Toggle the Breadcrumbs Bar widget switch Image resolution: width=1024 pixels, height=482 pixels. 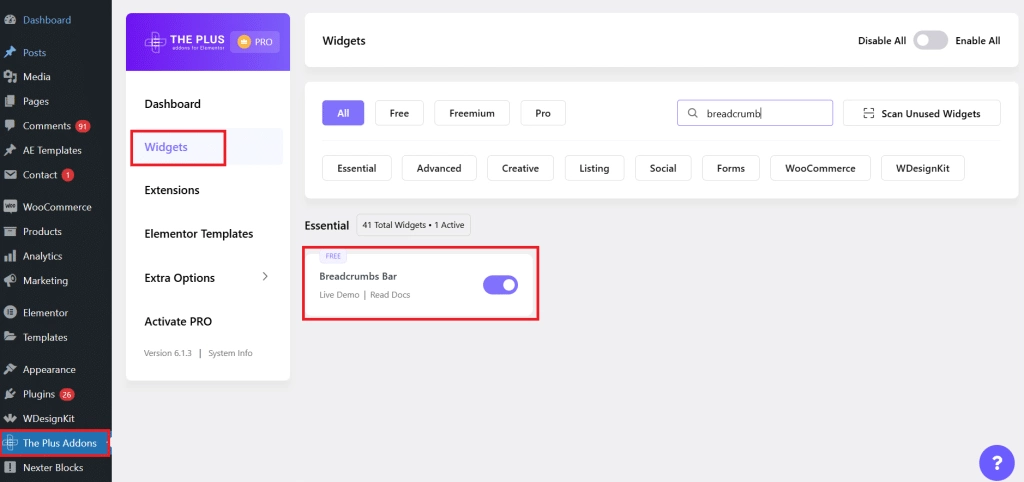[500, 285]
